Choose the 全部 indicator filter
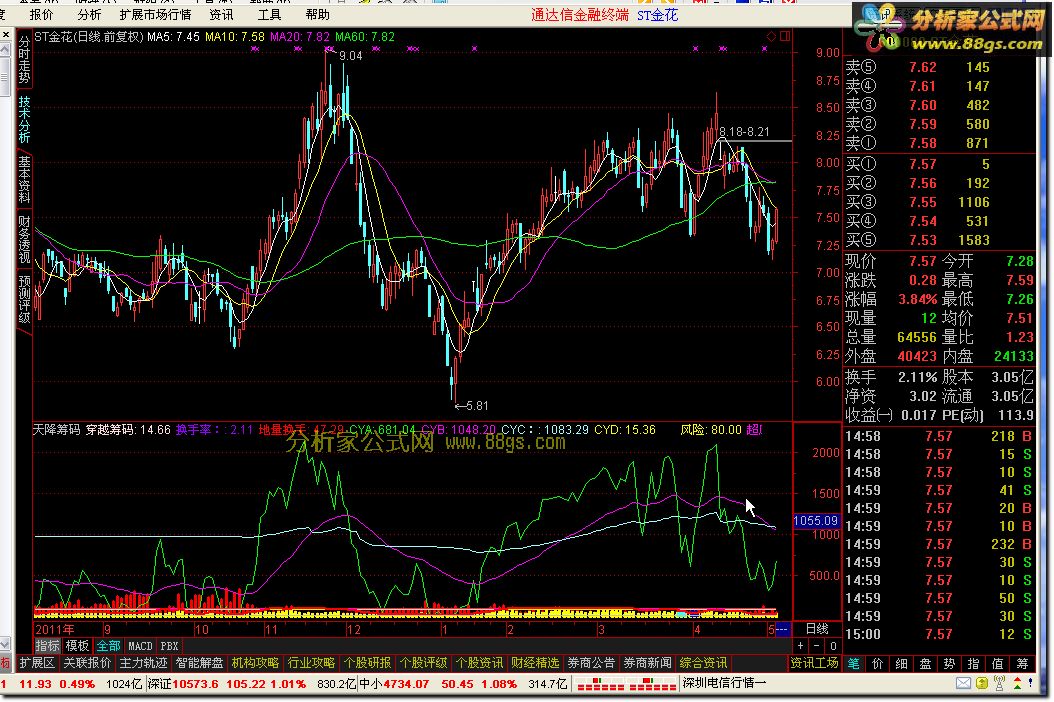The height and width of the screenshot is (702, 1054). coord(108,646)
